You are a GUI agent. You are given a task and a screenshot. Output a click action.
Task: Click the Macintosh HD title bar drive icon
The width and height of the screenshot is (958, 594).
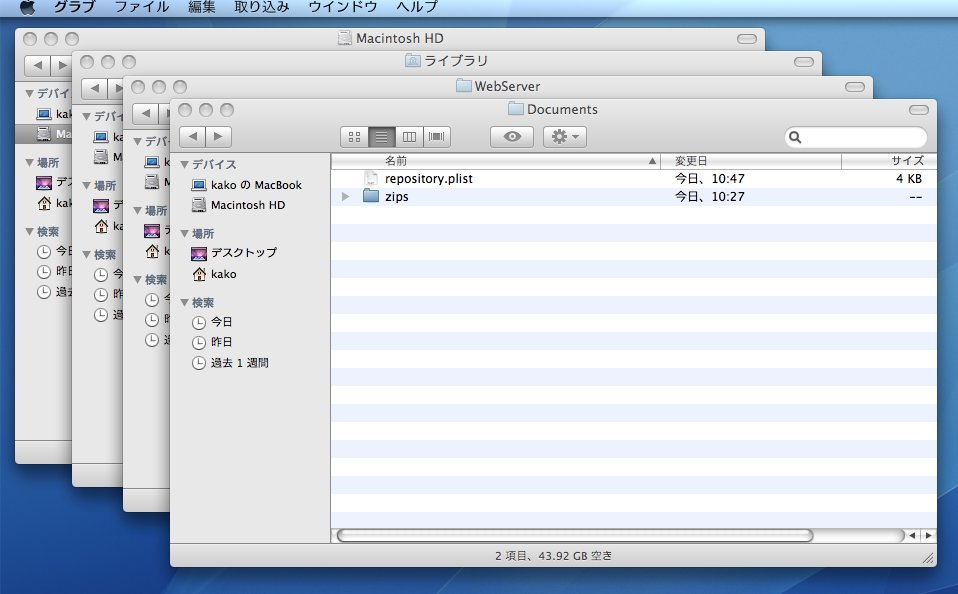345,38
